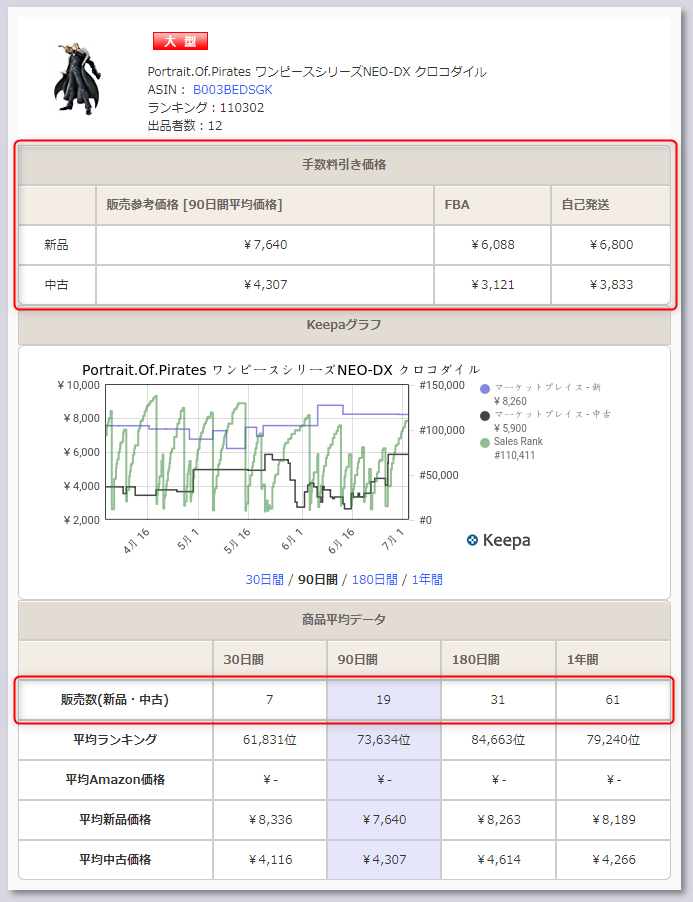Select the 90日間 range below the graph

[316, 579]
